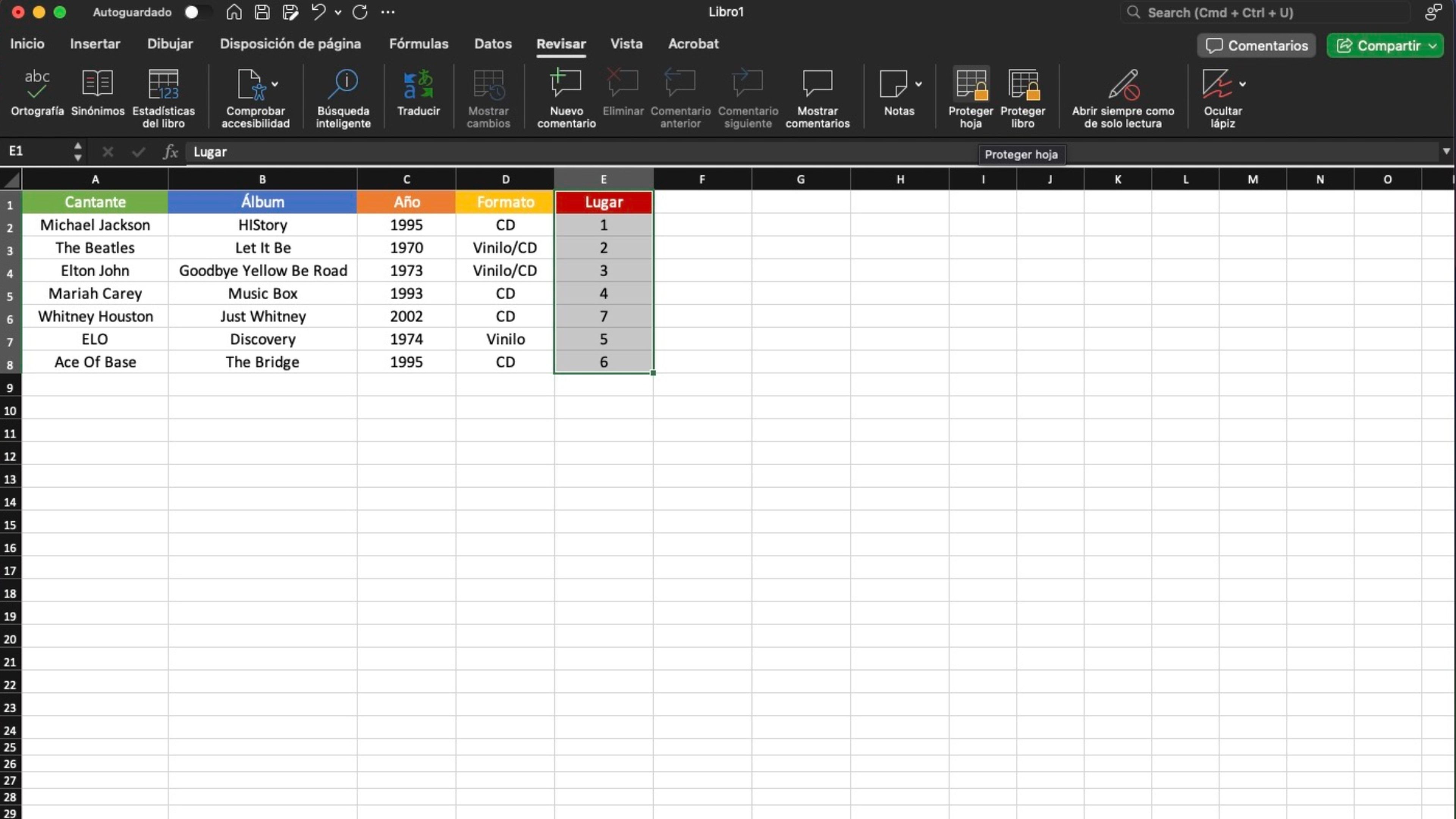1456x819 pixels.
Task: Switch to the Vista tab
Action: (x=626, y=44)
